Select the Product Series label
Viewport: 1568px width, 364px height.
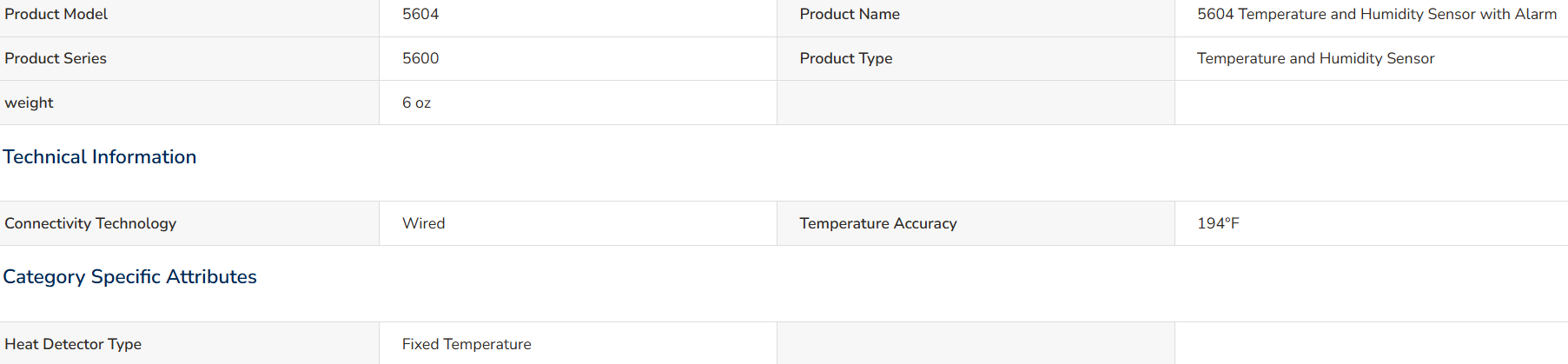point(56,58)
